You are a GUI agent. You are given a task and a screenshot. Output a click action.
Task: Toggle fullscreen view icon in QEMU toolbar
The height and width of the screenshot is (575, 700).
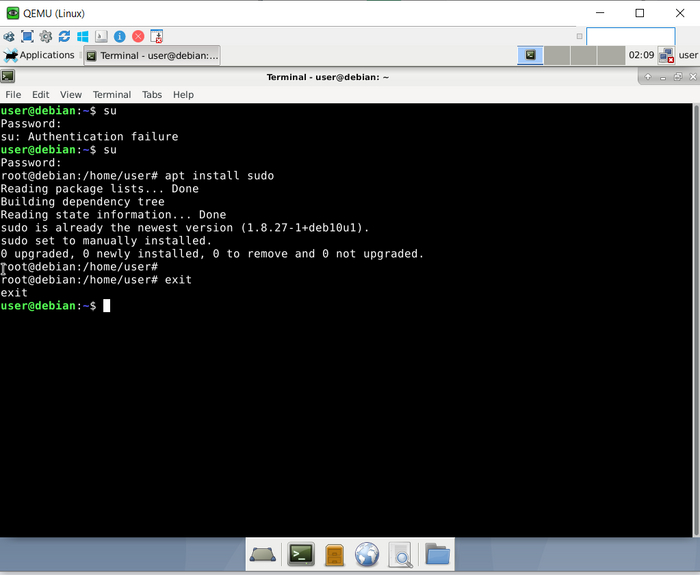point(27,37)
